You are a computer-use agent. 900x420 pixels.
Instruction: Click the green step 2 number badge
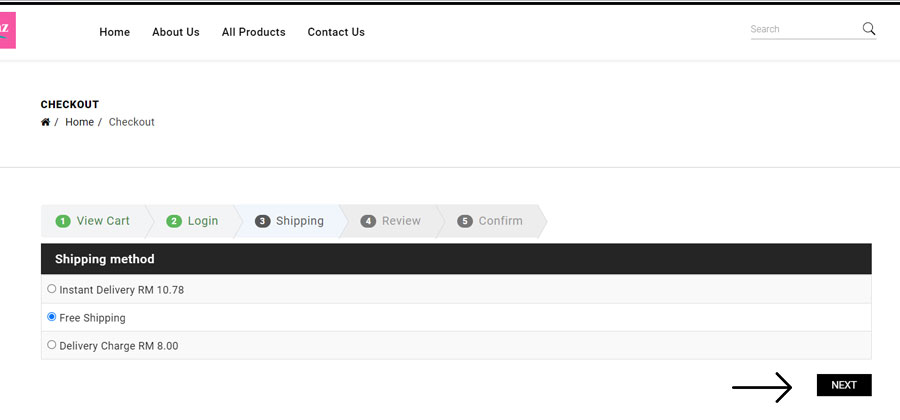[x=174, y=221]
